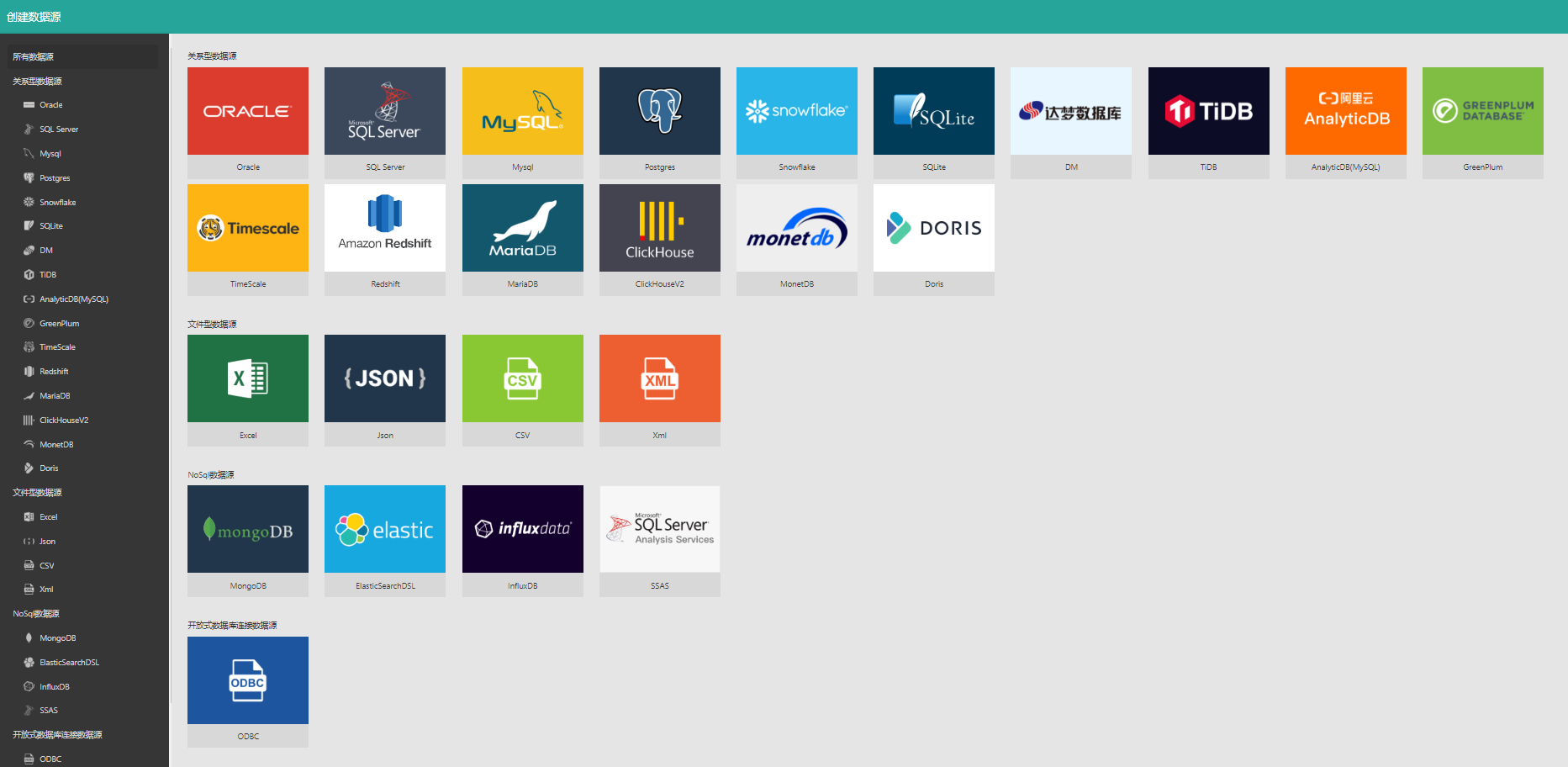
Task: Select the Snowflake data source card
Action: point(797,123)
